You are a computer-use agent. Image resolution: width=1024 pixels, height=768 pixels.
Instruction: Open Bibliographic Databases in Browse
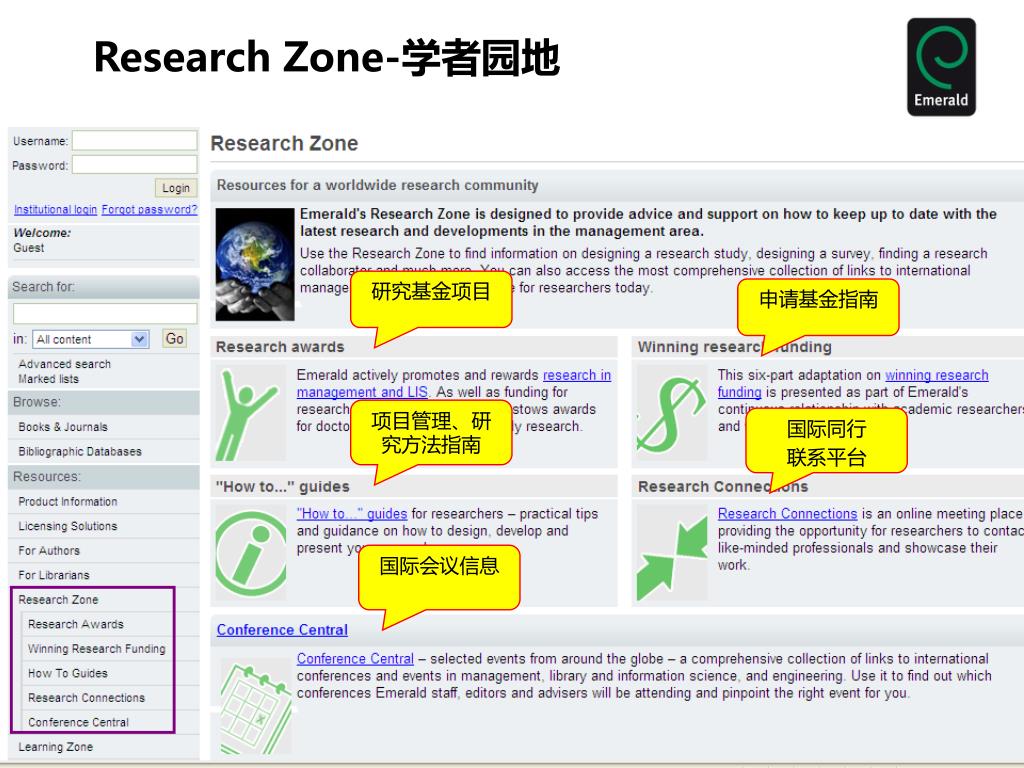coord(80,451)
